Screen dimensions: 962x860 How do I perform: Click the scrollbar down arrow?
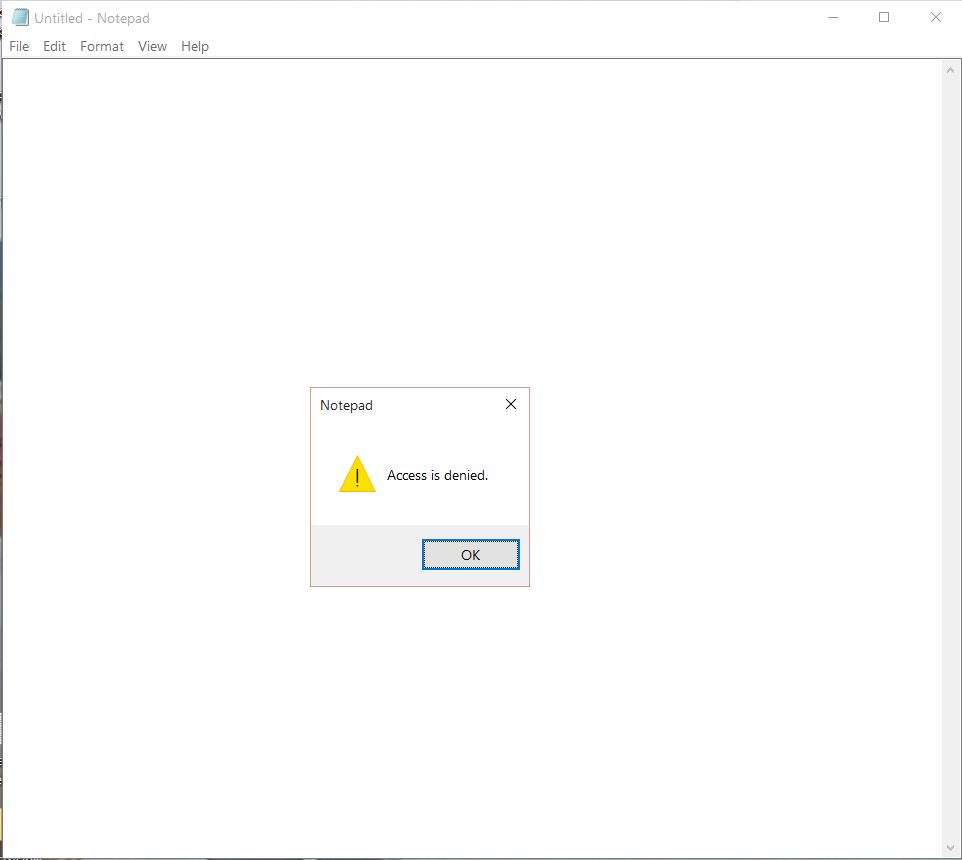point(950,848)
